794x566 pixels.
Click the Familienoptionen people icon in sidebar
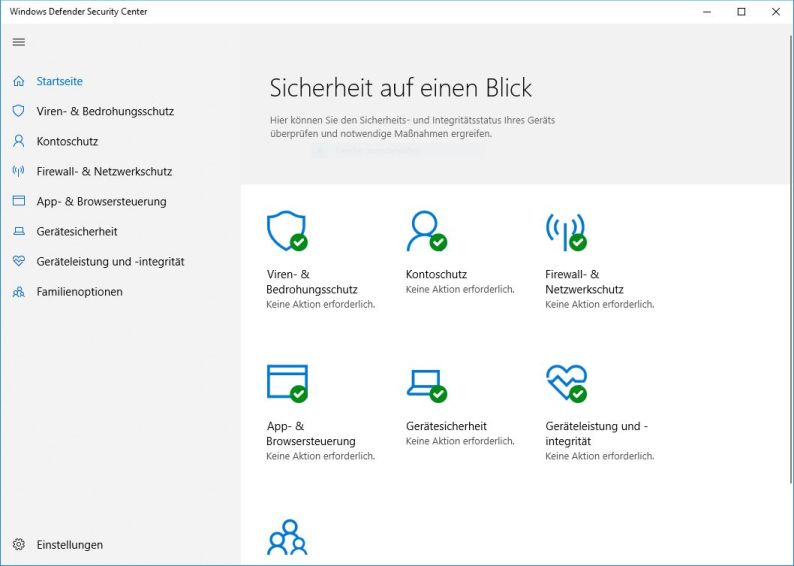point(19,292)
